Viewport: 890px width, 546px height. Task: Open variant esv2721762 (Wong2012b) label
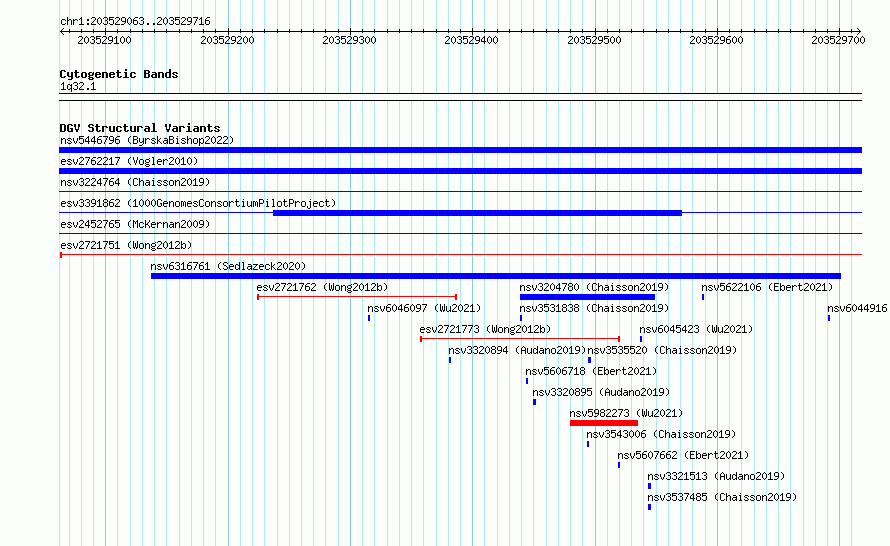pyautogui.click(x=322, y=287)
